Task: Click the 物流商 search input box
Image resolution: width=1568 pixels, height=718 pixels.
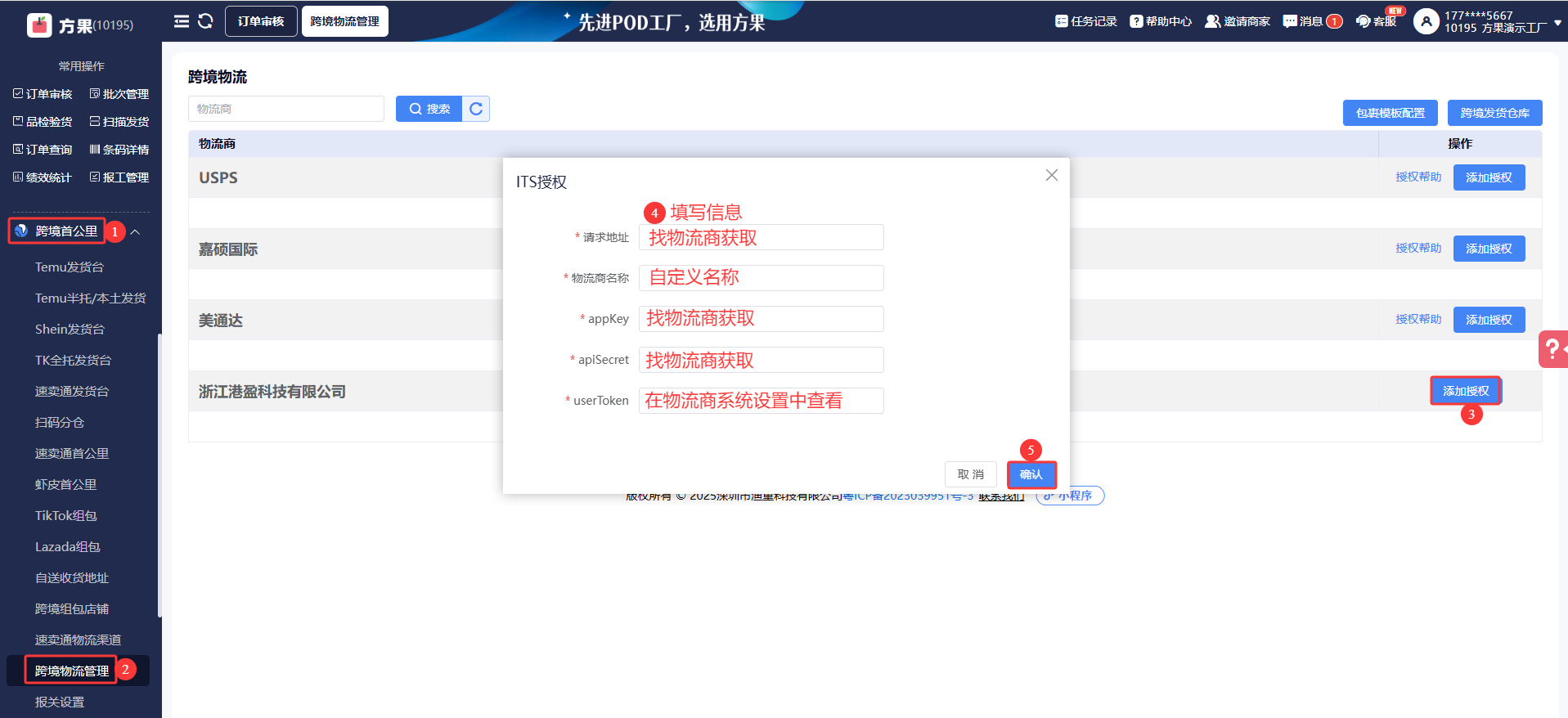Action: pos(286,109)
